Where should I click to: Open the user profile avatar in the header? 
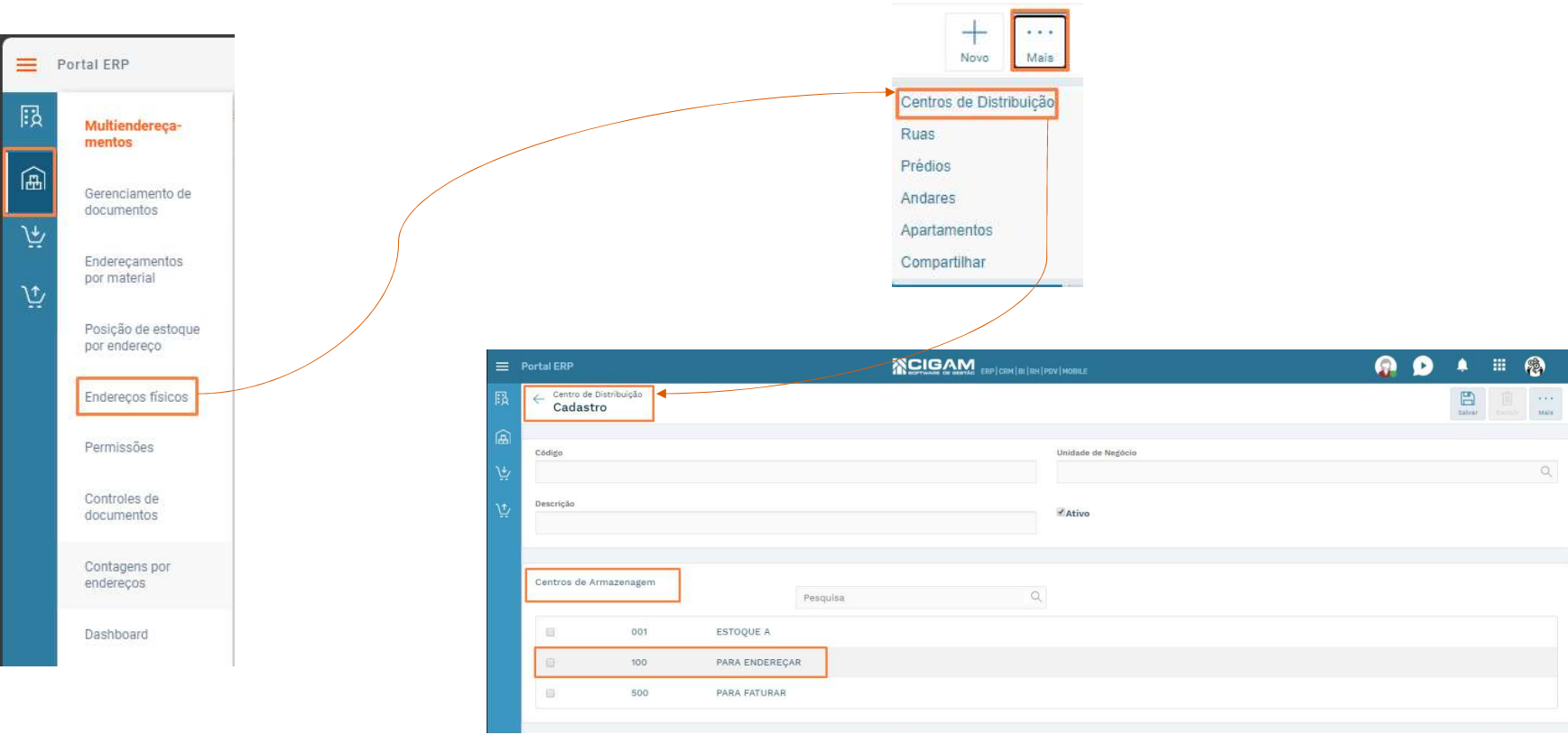[x=1535, y=366]
